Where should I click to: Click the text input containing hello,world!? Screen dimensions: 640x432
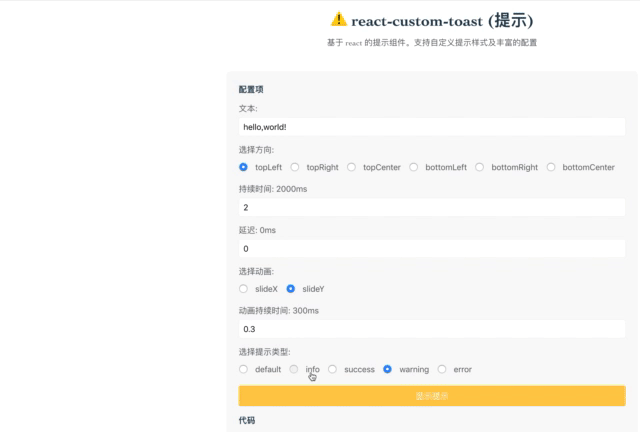point(432,127)
